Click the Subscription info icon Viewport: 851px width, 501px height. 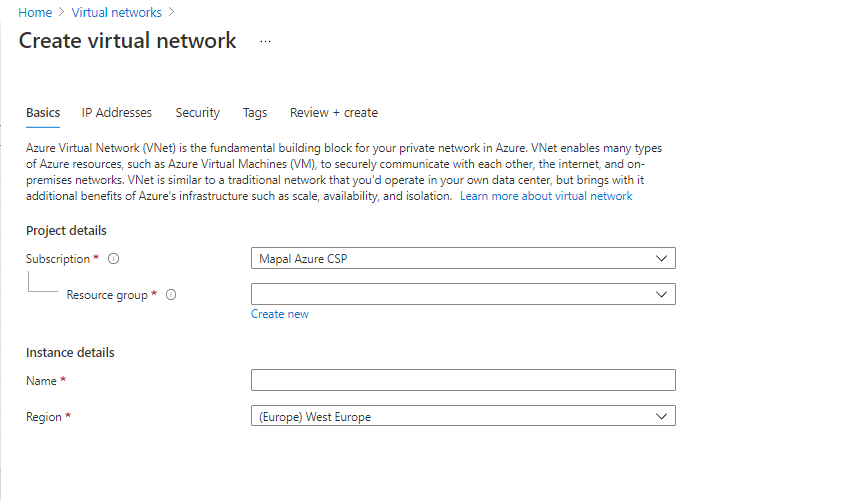[113, 259]
